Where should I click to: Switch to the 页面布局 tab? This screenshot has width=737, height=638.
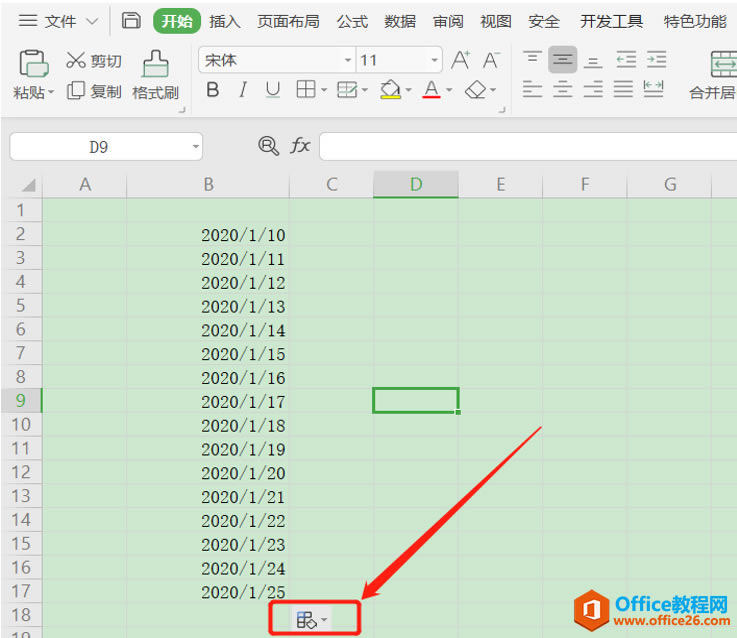click(288, 21)
